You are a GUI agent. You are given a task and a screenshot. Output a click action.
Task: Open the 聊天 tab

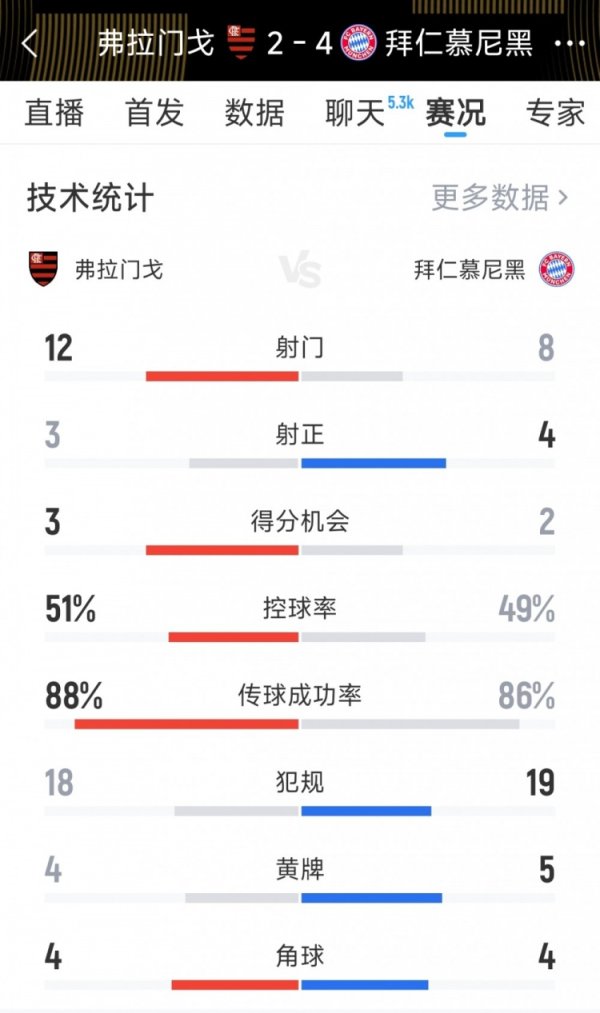355,113
